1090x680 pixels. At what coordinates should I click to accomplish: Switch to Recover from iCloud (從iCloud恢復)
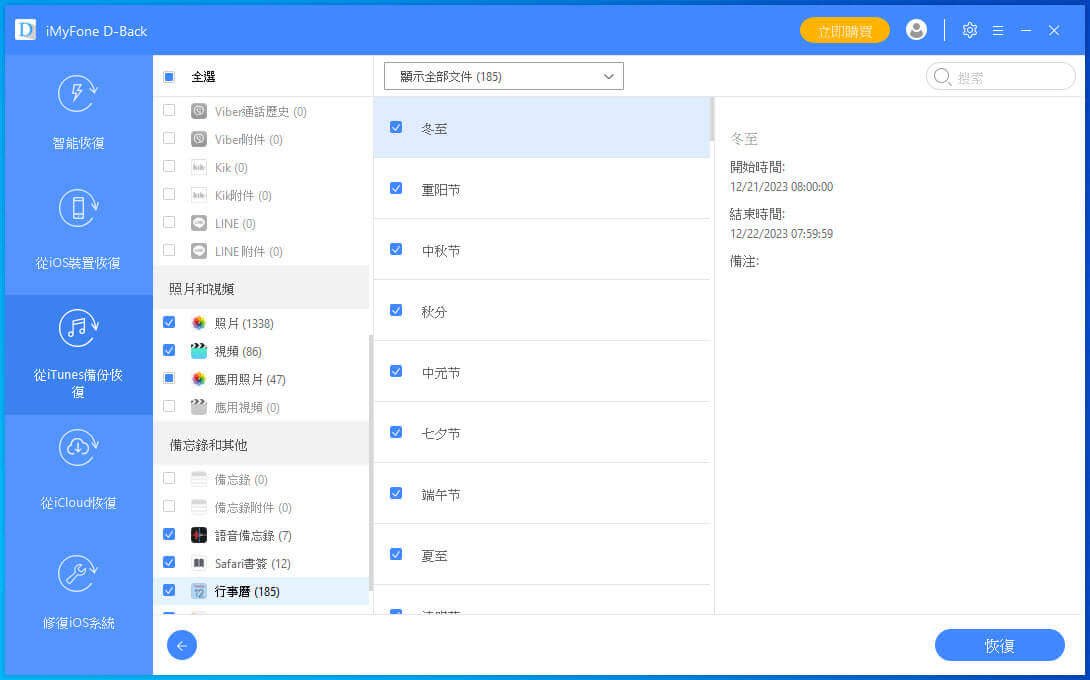coord(78,472)
